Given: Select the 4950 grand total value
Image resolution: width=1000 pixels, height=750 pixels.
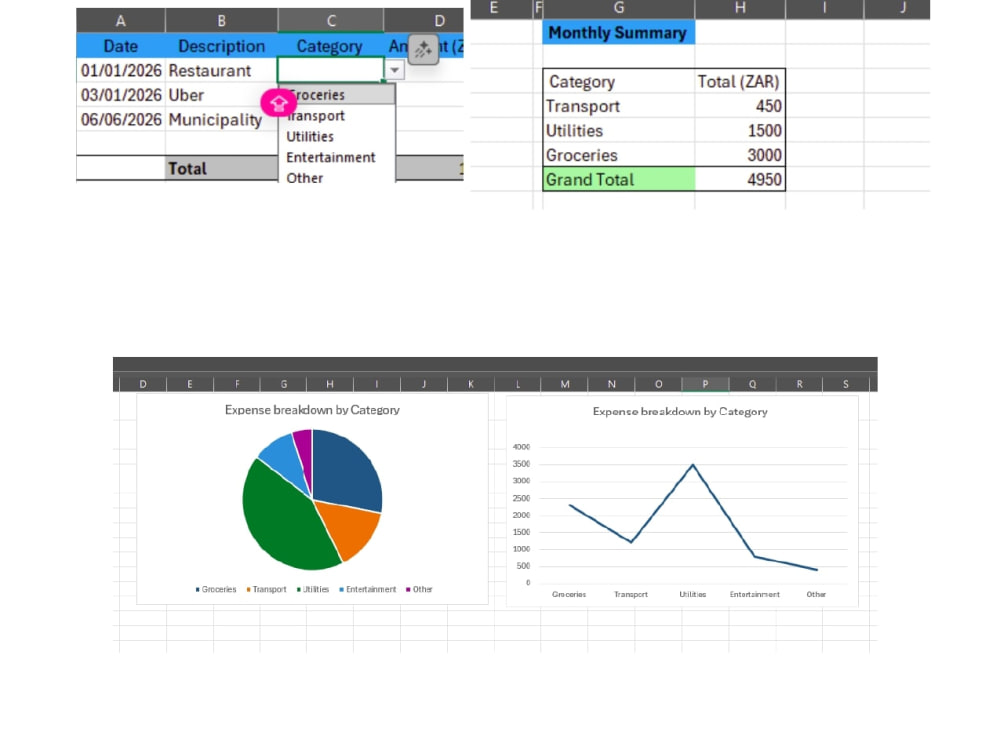Looking at the screenshot, I should point(739,179).
